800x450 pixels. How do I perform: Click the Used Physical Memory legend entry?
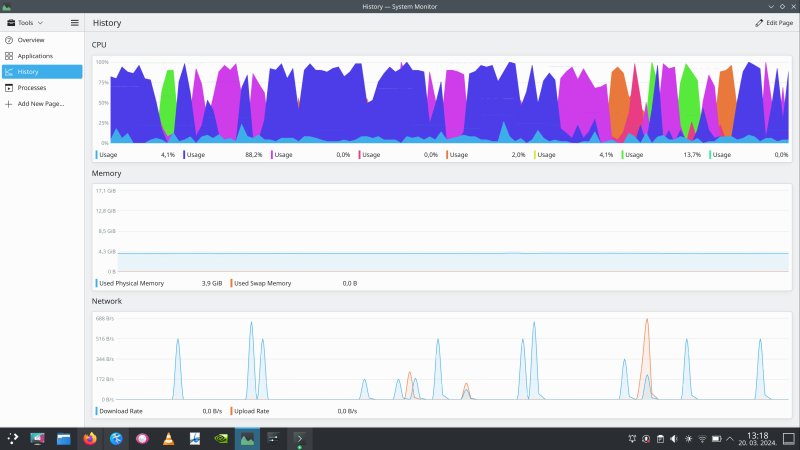(131, 283)
